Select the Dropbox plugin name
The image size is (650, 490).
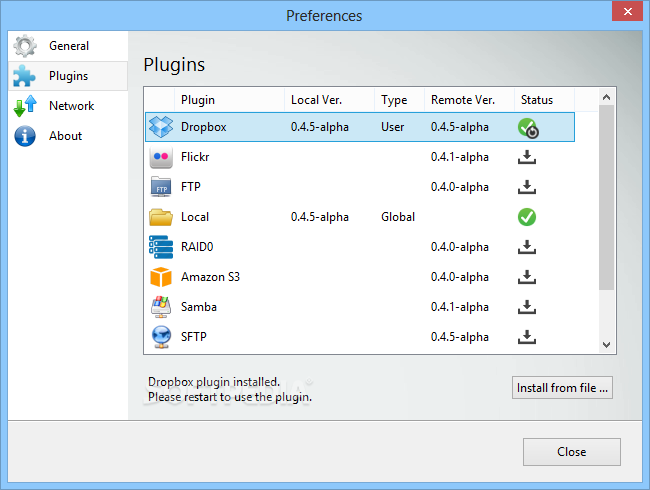pos(204,127)
